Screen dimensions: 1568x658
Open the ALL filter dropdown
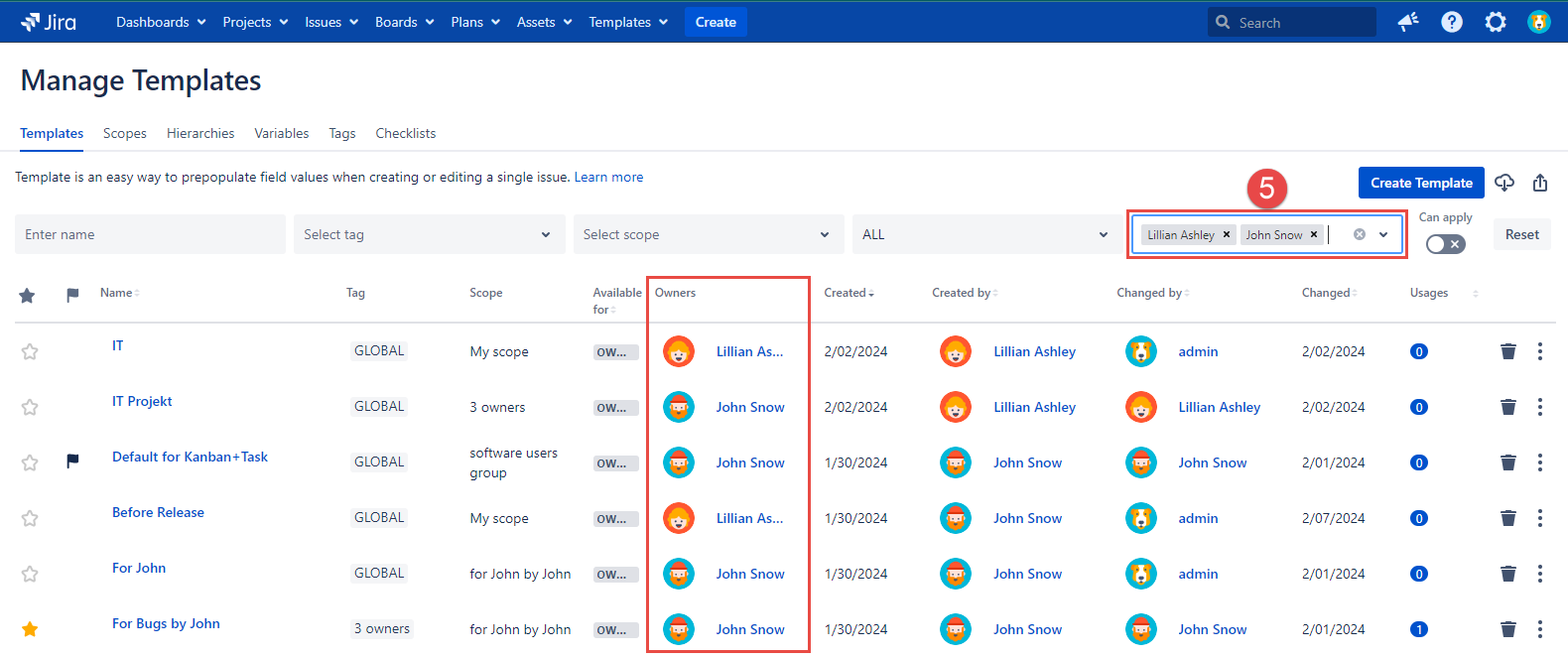coord(985,235)
